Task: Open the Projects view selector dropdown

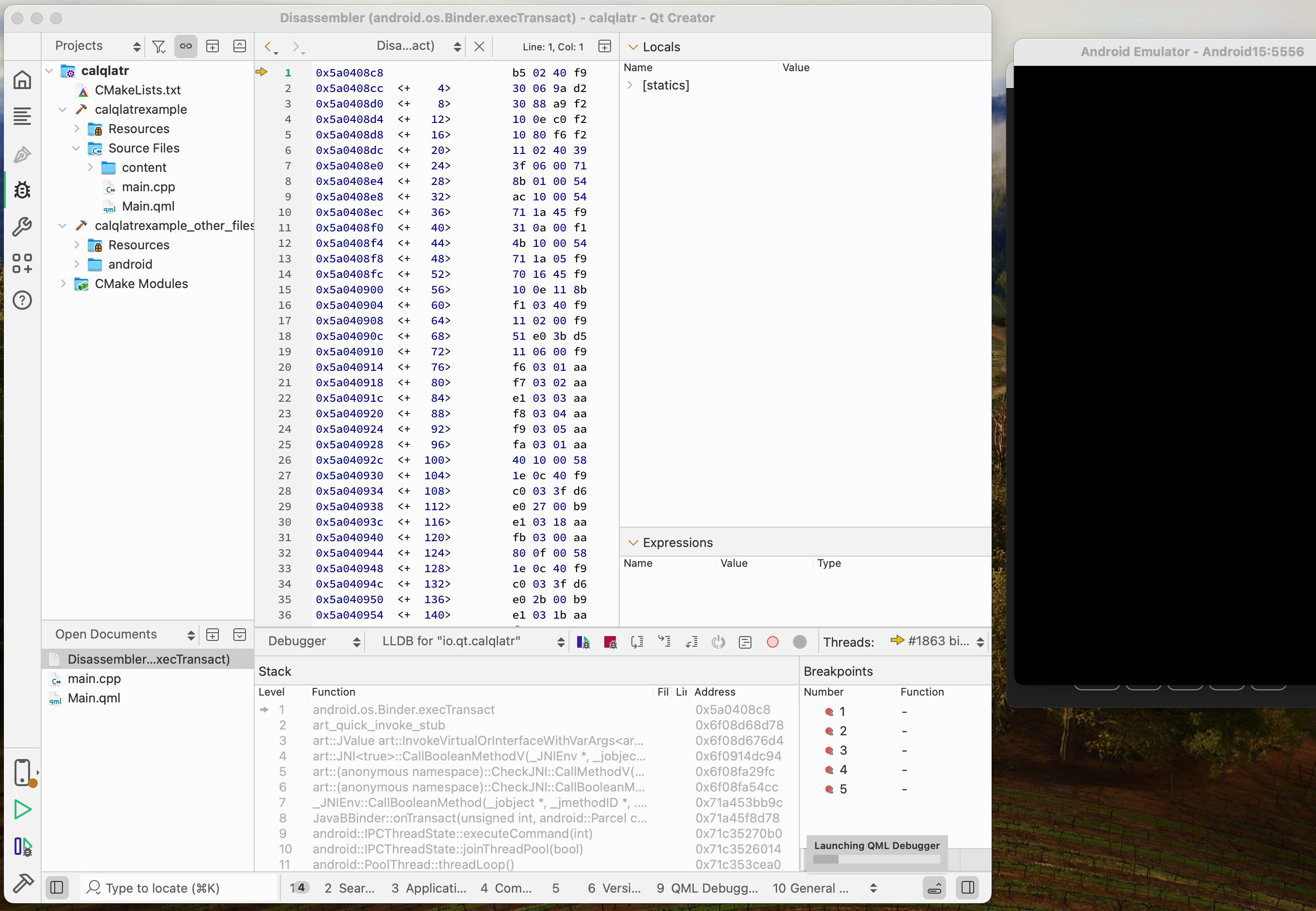Action: coord(97,46)
